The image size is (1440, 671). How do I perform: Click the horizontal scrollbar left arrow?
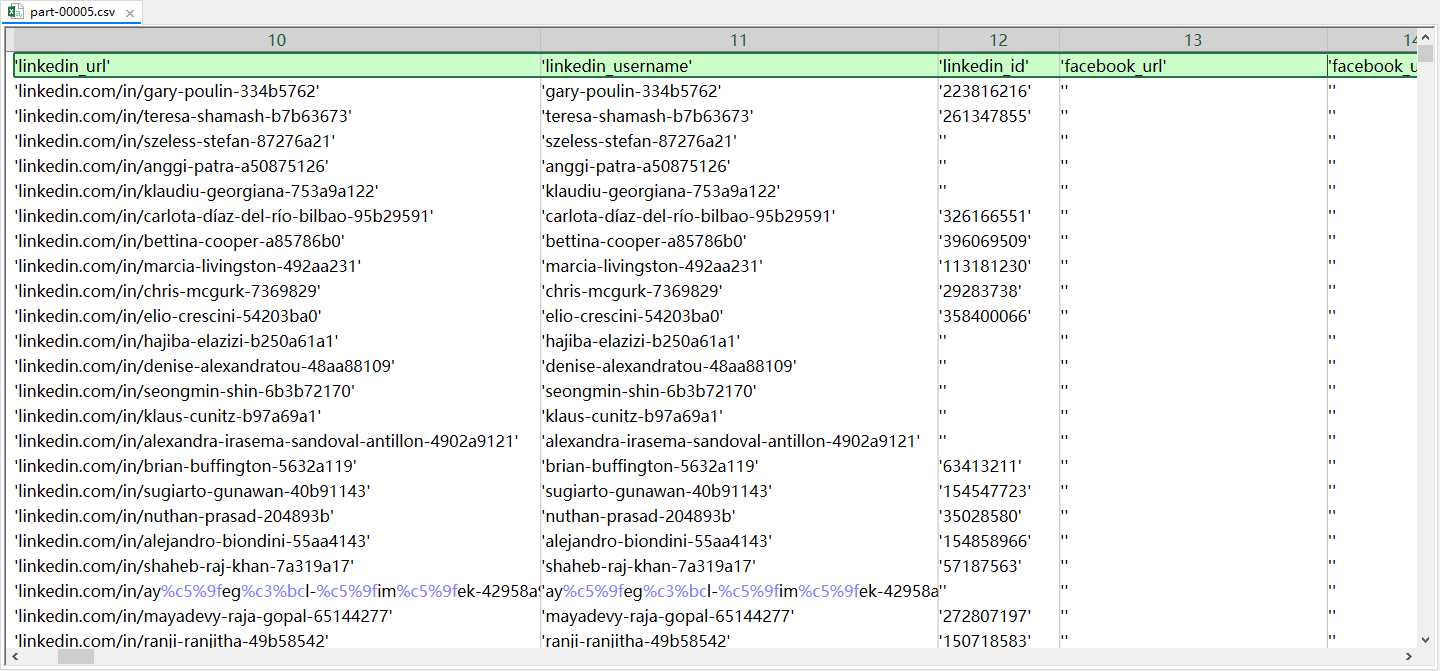click(14, 657)
